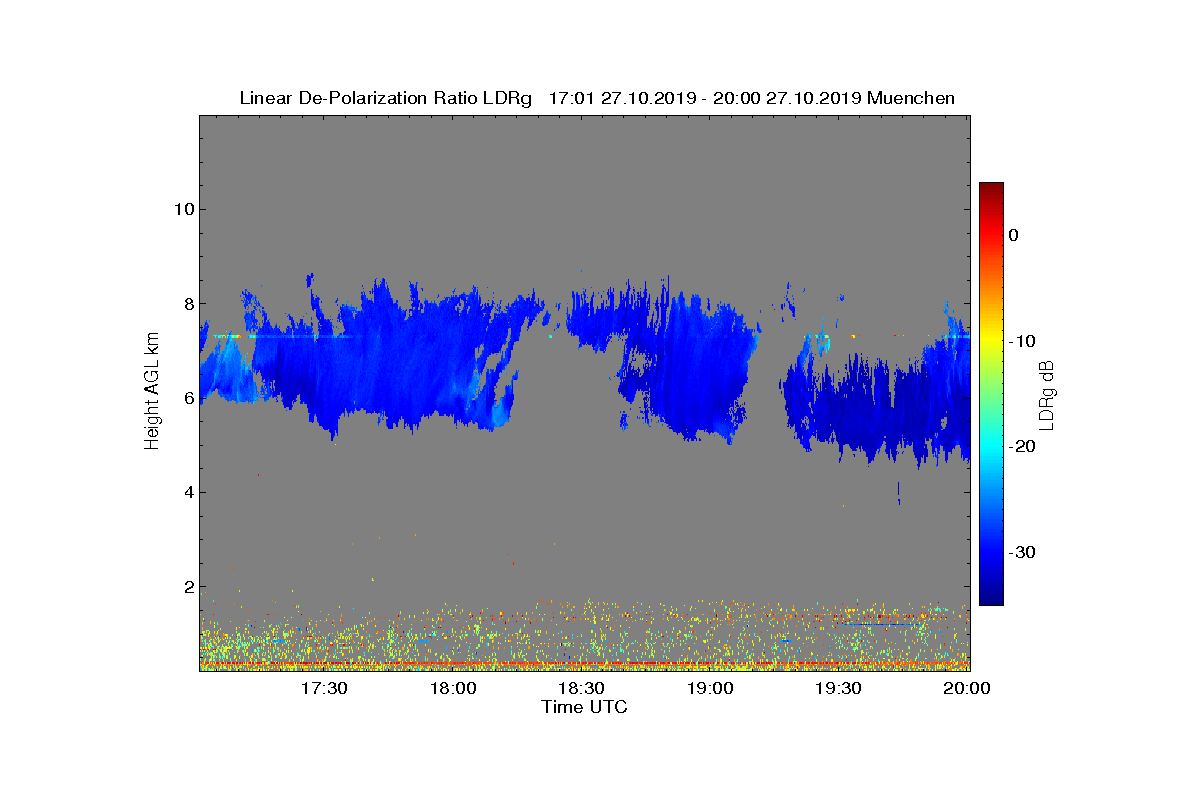
Task: Click the 19:30 time axis label
Action: tap(838, 688)
